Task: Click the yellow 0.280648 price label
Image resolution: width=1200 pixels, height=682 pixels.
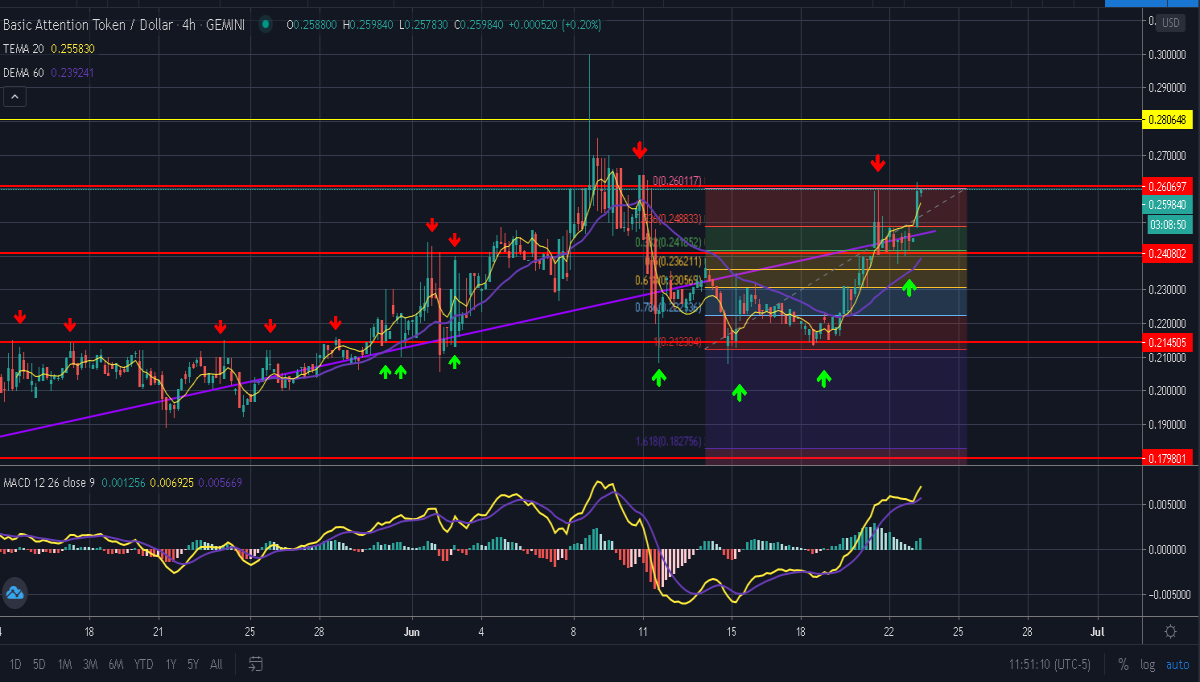Action: click(x=1168, y=120)
